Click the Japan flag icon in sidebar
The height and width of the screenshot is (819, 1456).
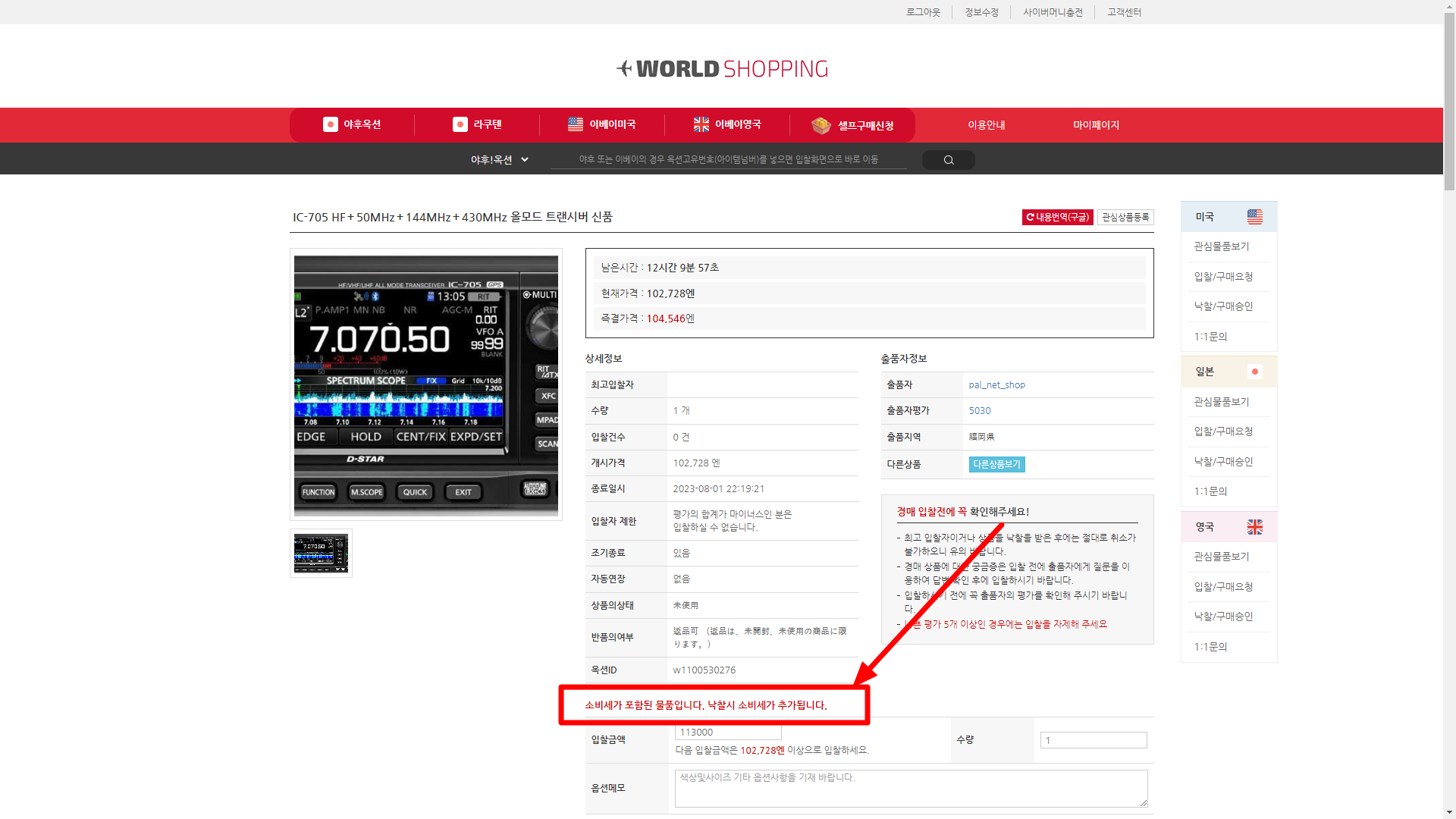(1255, 372)
